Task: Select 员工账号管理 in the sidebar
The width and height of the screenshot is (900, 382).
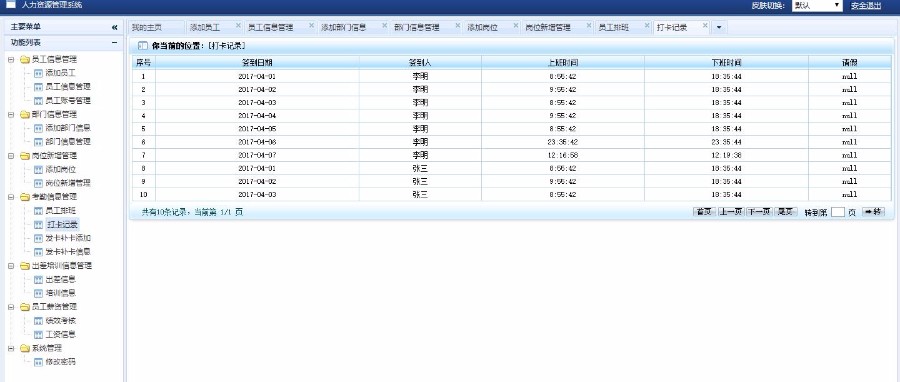Action: pyautogui.click(x=68, y=100)
